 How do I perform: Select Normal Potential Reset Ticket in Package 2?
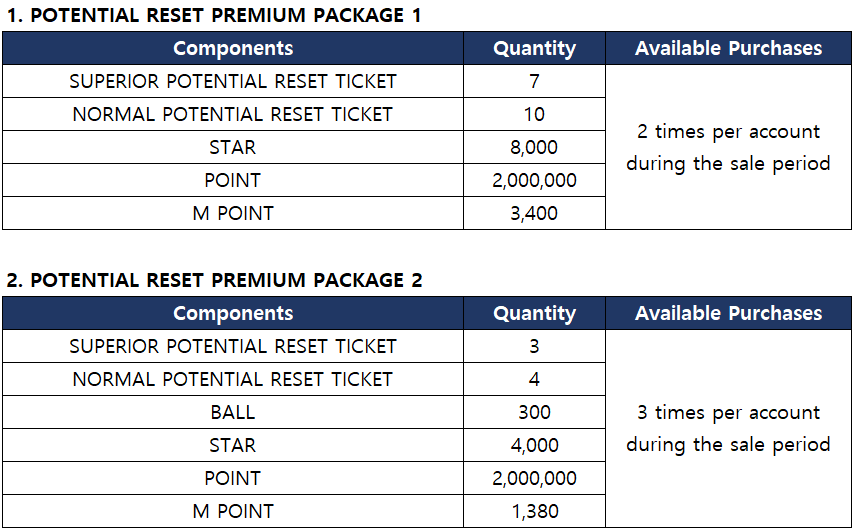pos(233,379)
